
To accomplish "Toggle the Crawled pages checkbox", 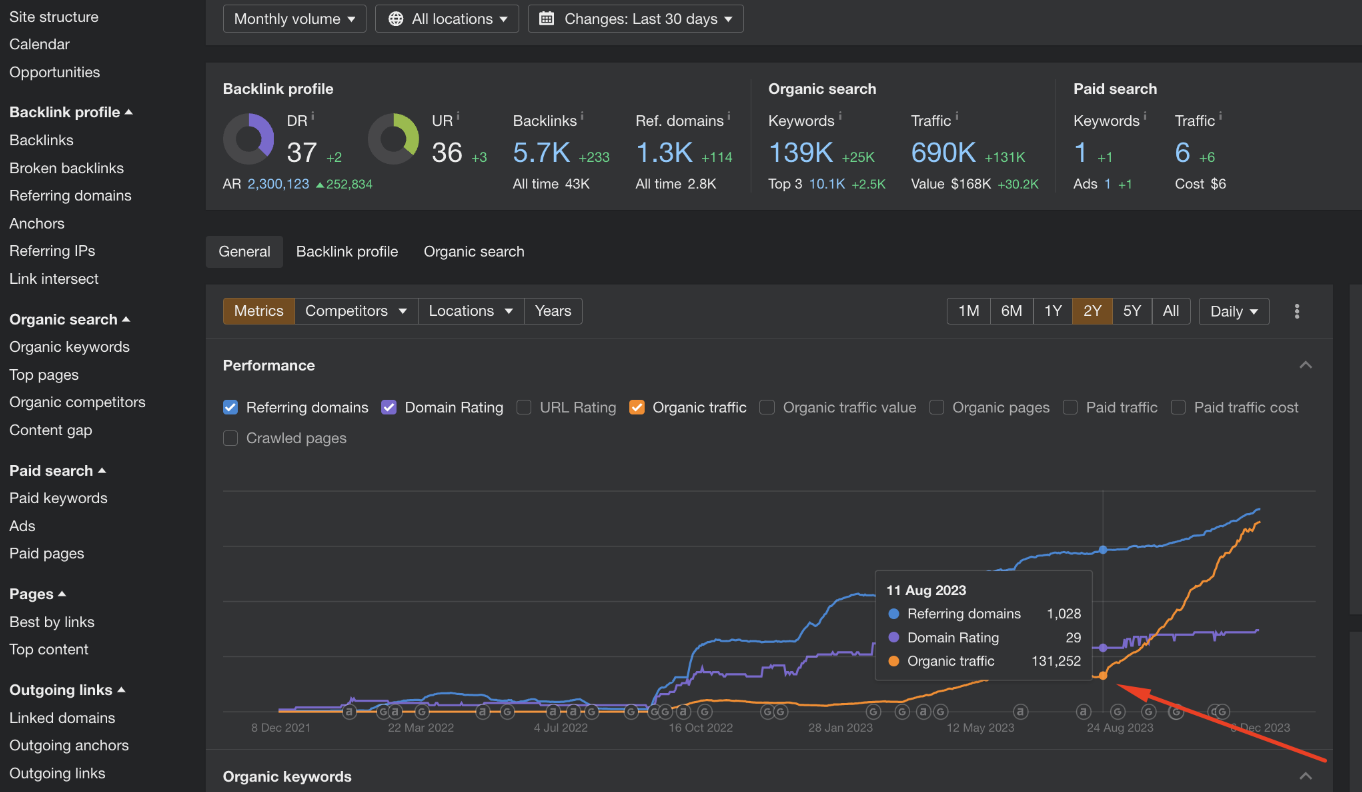I will click(231, 438).
